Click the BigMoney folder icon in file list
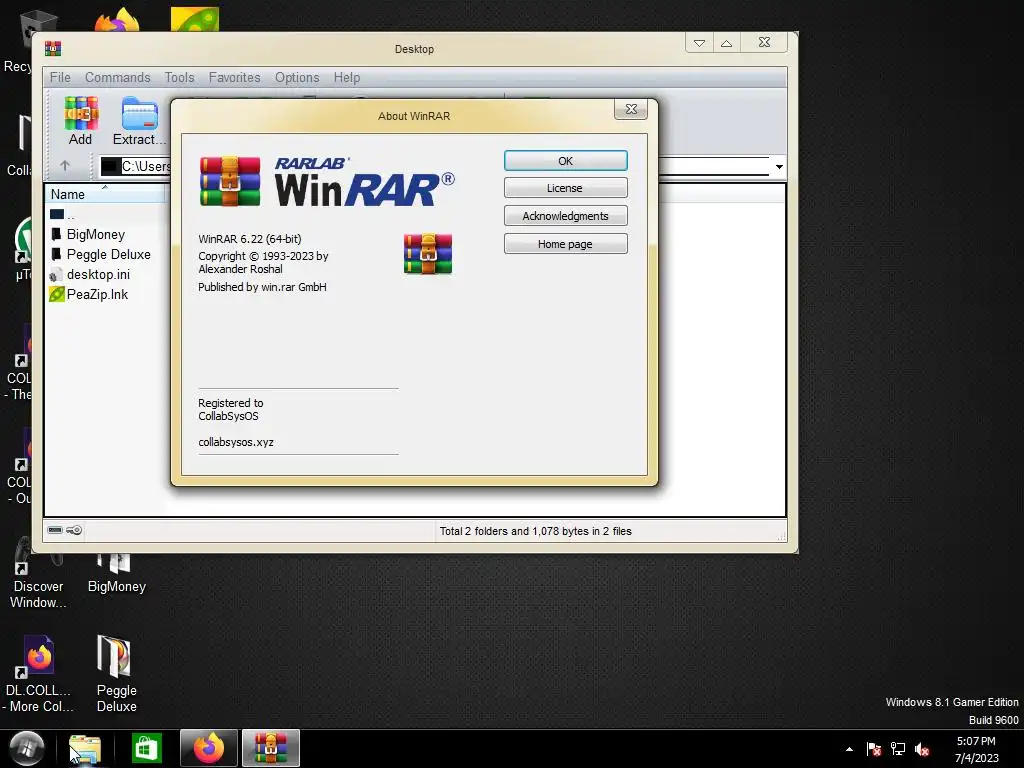This screenshot has height=768, width=1024. click(x=56, y=234)
